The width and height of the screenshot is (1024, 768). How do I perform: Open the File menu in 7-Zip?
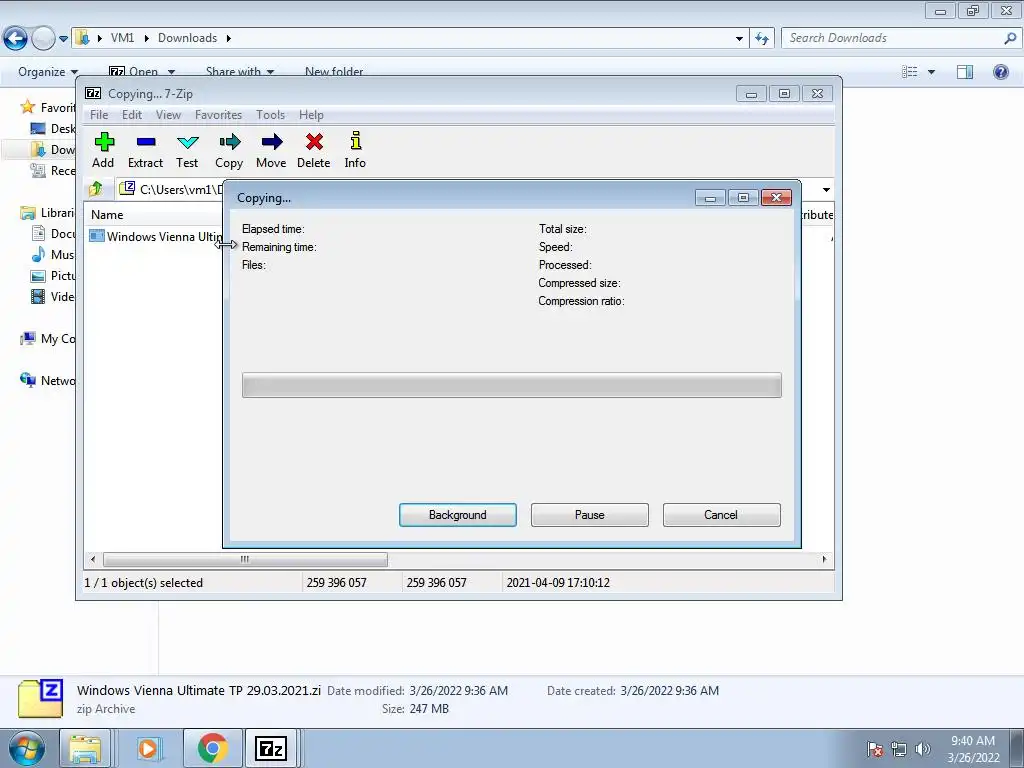click(99, 115)
